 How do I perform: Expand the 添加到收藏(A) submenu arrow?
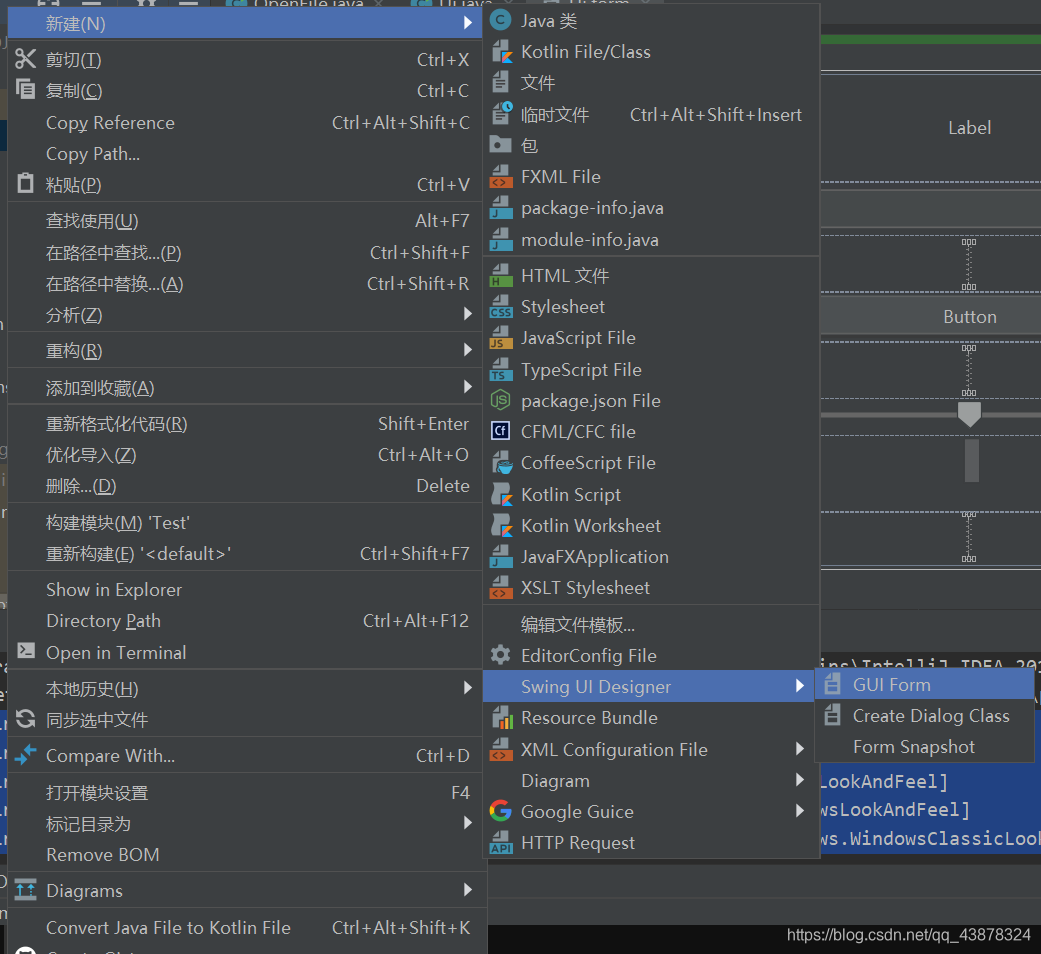(x=467, y=387)
